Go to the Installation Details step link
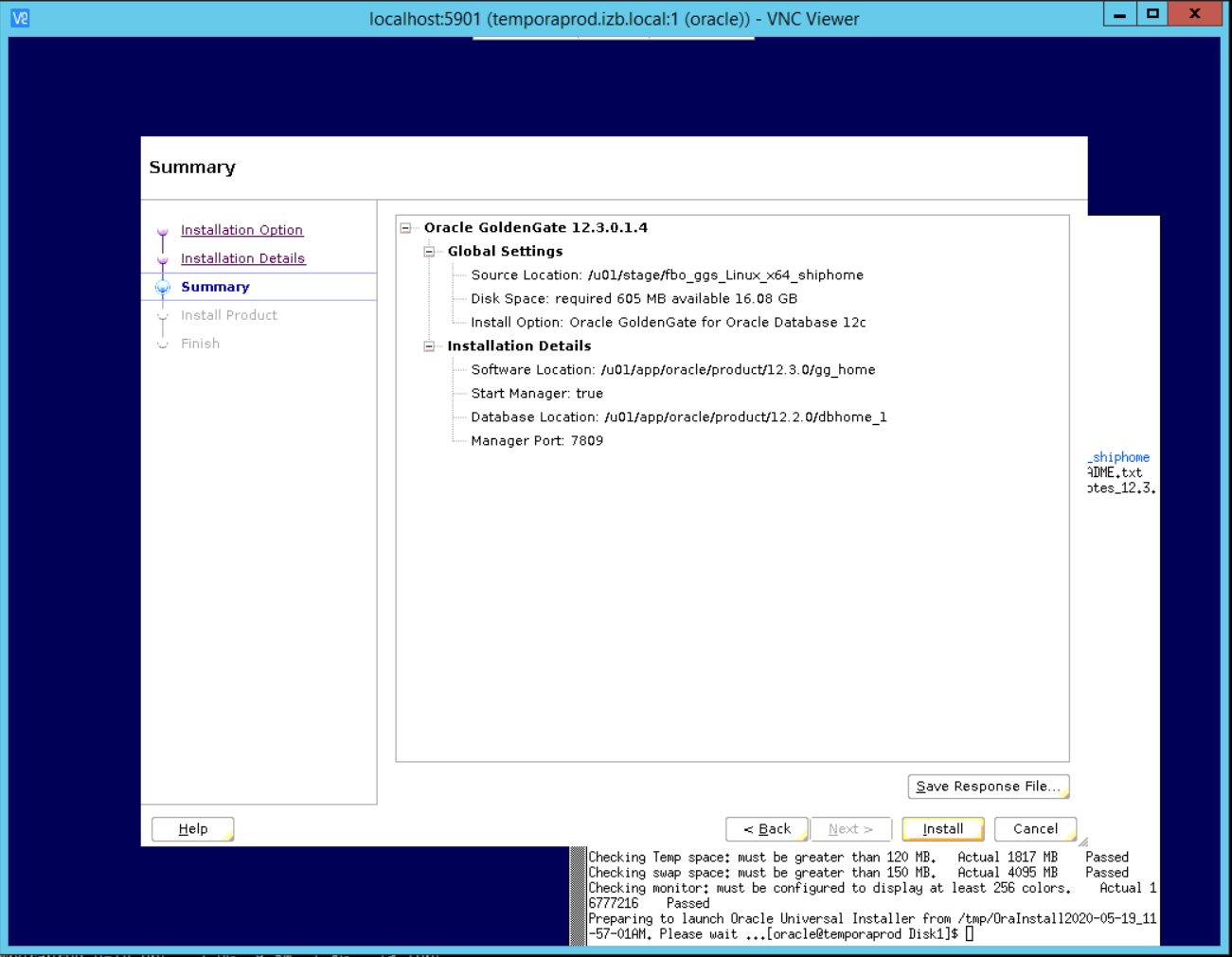 point(242,258)
